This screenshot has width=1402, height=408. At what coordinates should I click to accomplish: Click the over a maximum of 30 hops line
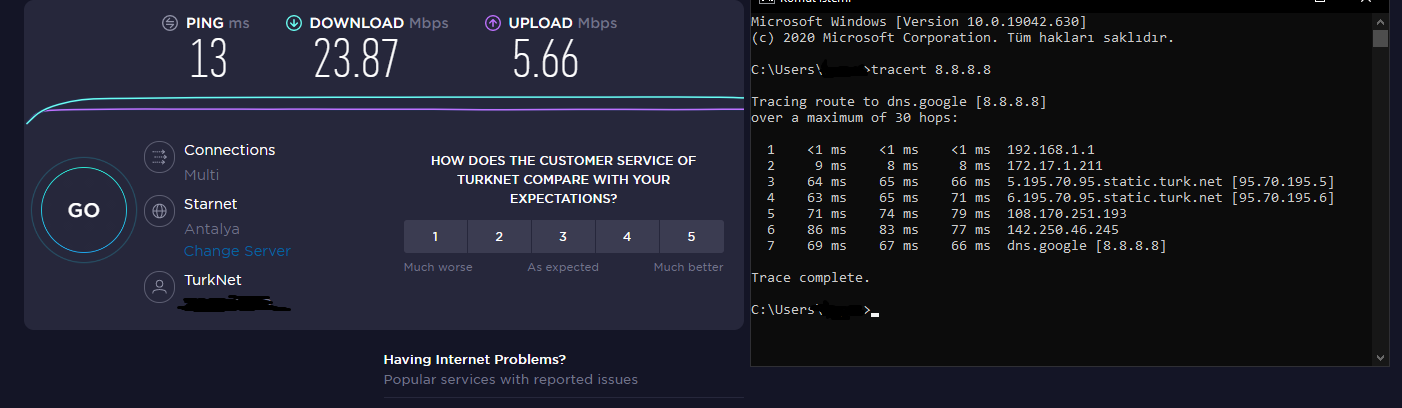[855, 117]
